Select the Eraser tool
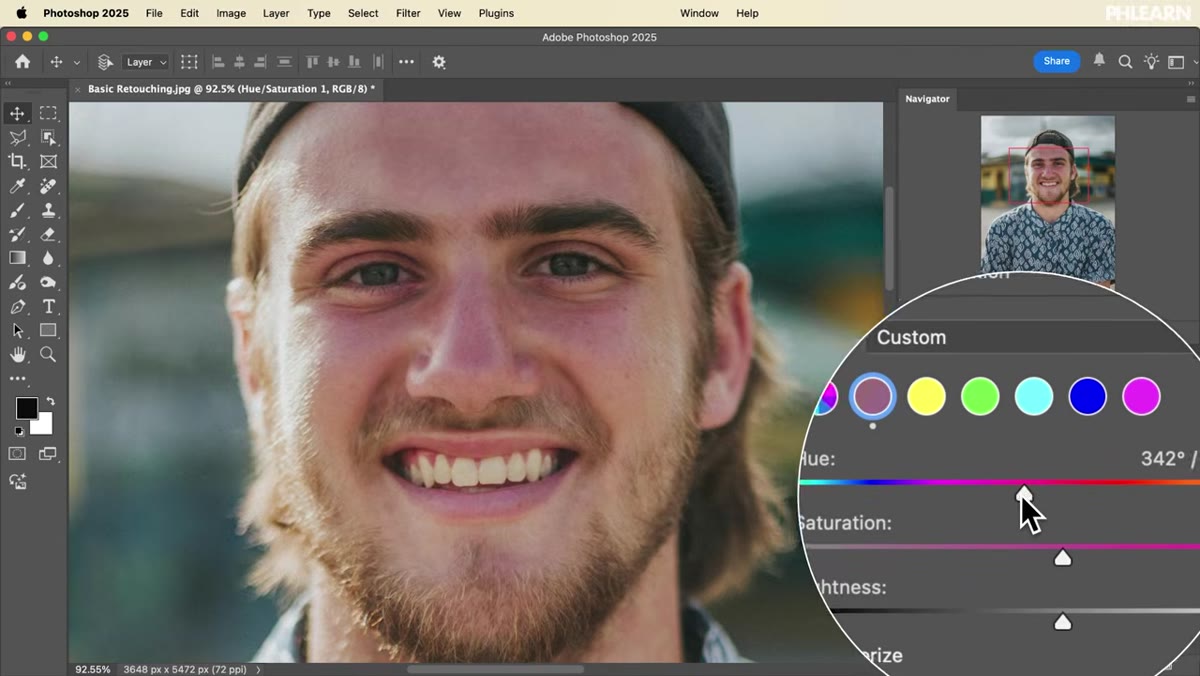1200x676 pixels. (48, 234)
